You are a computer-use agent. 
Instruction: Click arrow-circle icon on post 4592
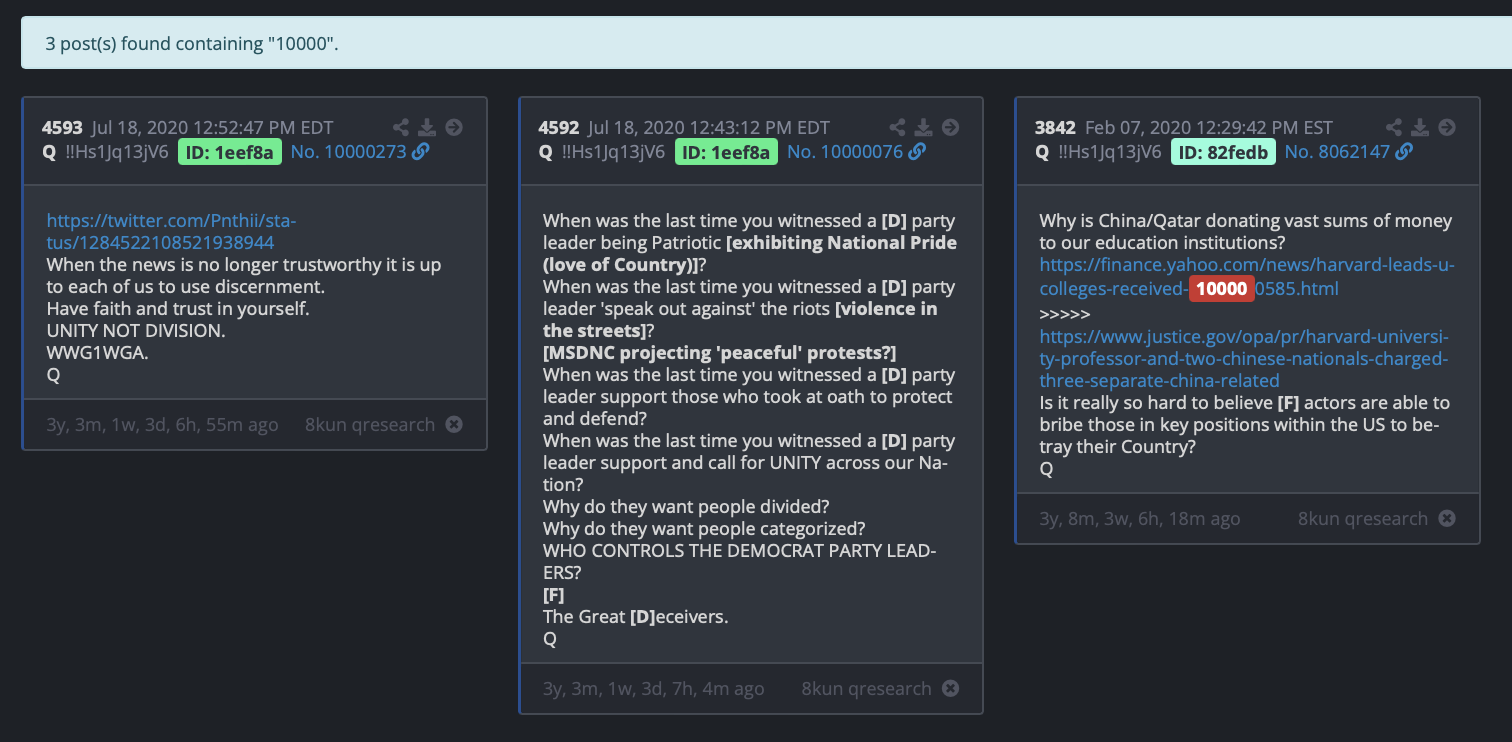point(951,127)
